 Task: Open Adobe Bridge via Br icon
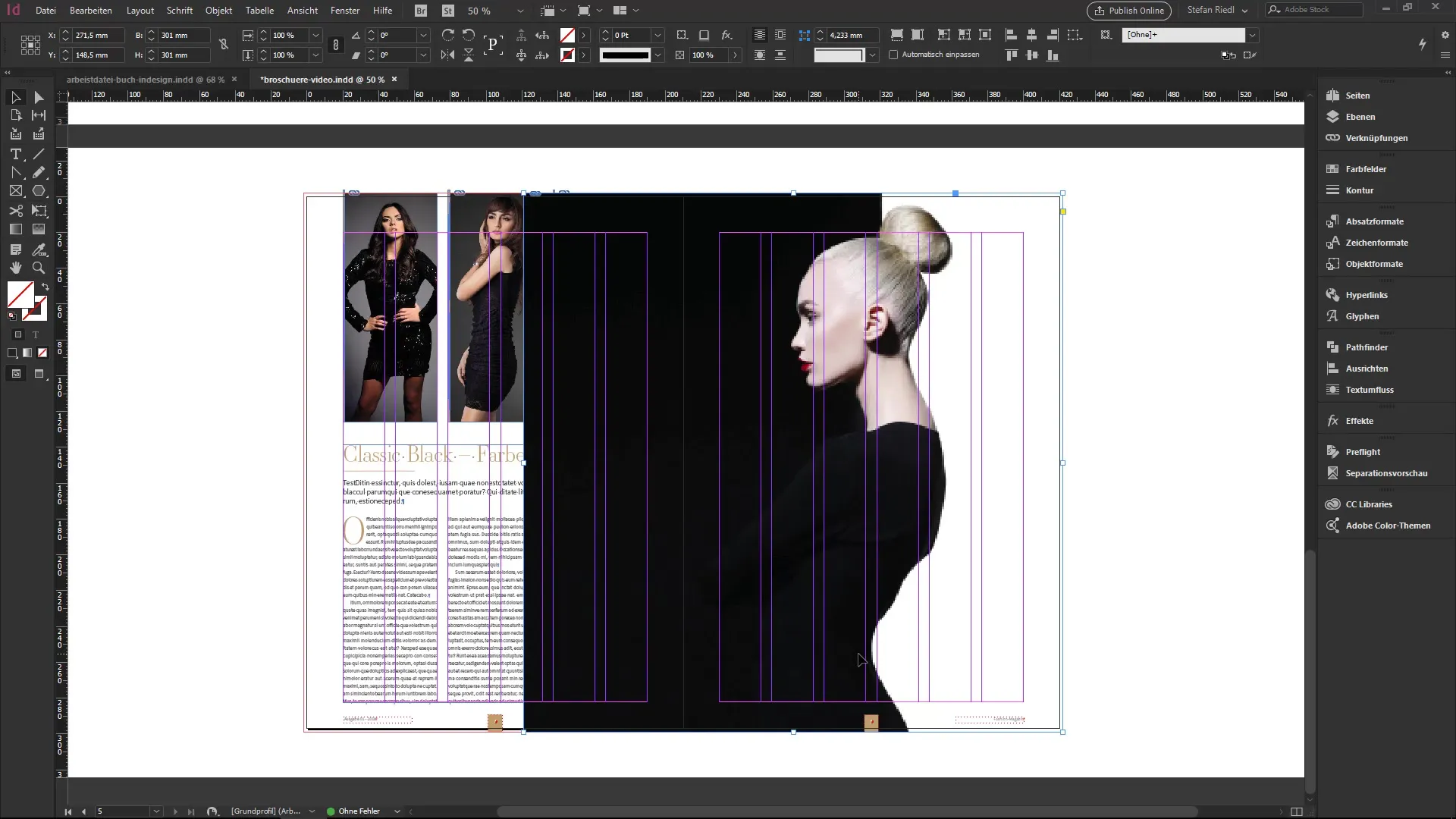point(422,11)
